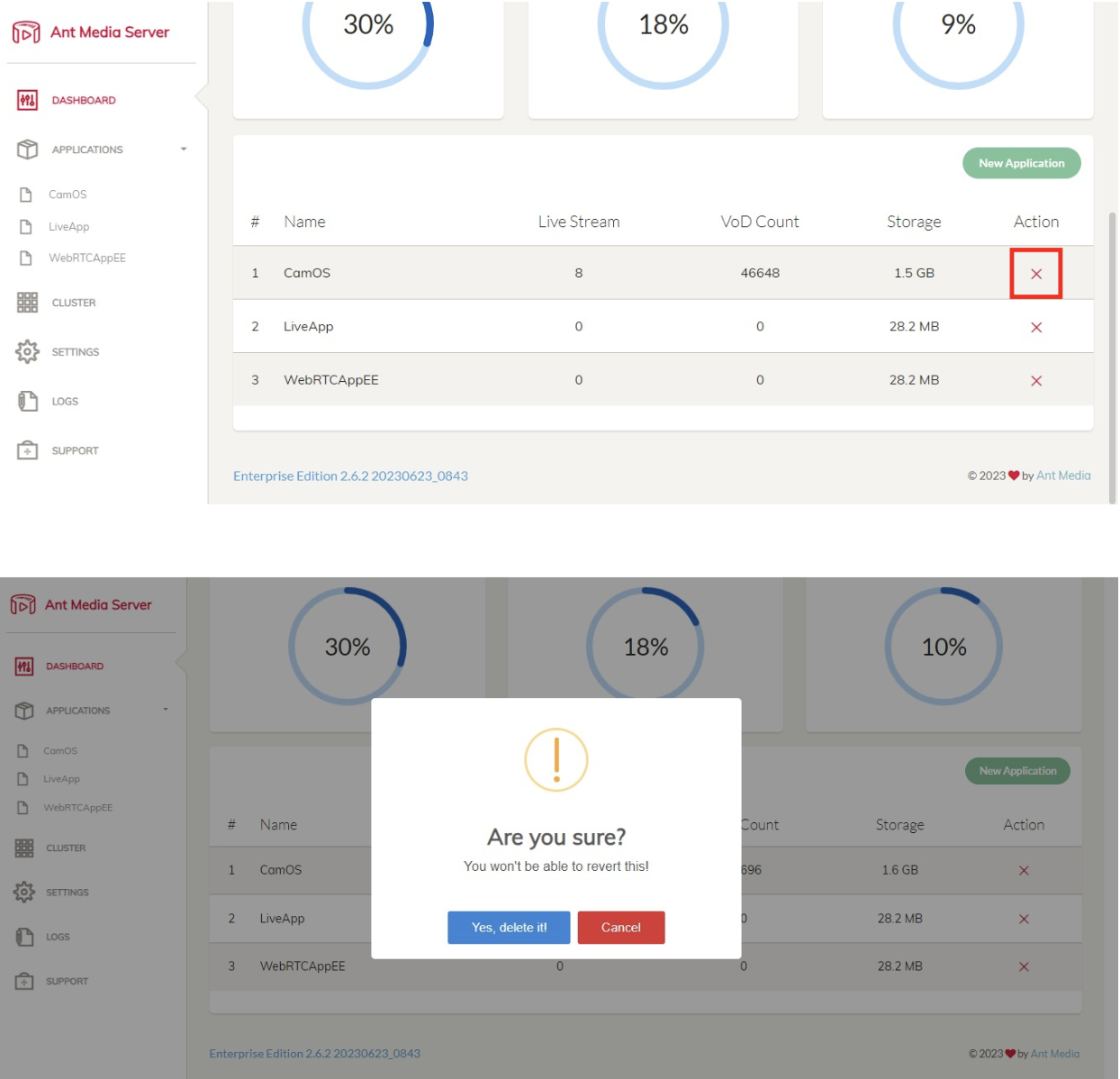Click Live Stream column header in upper screenshot
Screen dimensions: 1120x1079
[x=579, y=222]
